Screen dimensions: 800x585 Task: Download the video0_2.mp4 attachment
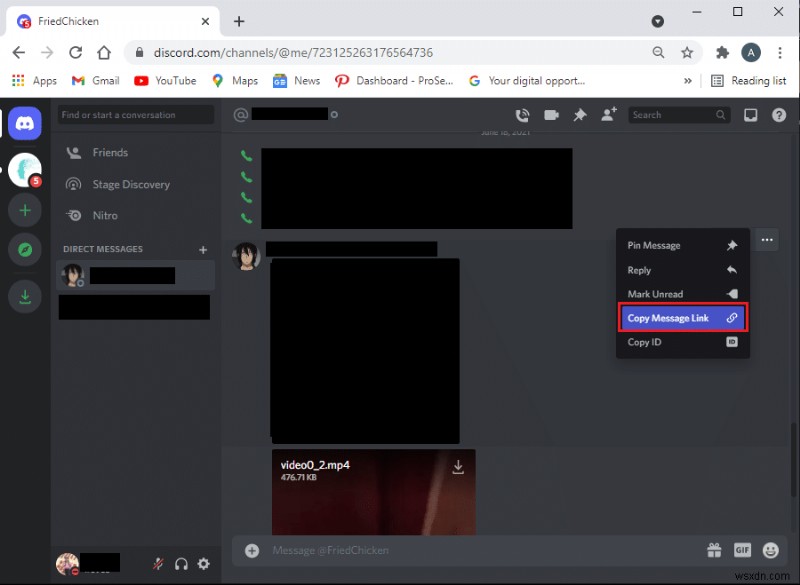coord(459,466)
